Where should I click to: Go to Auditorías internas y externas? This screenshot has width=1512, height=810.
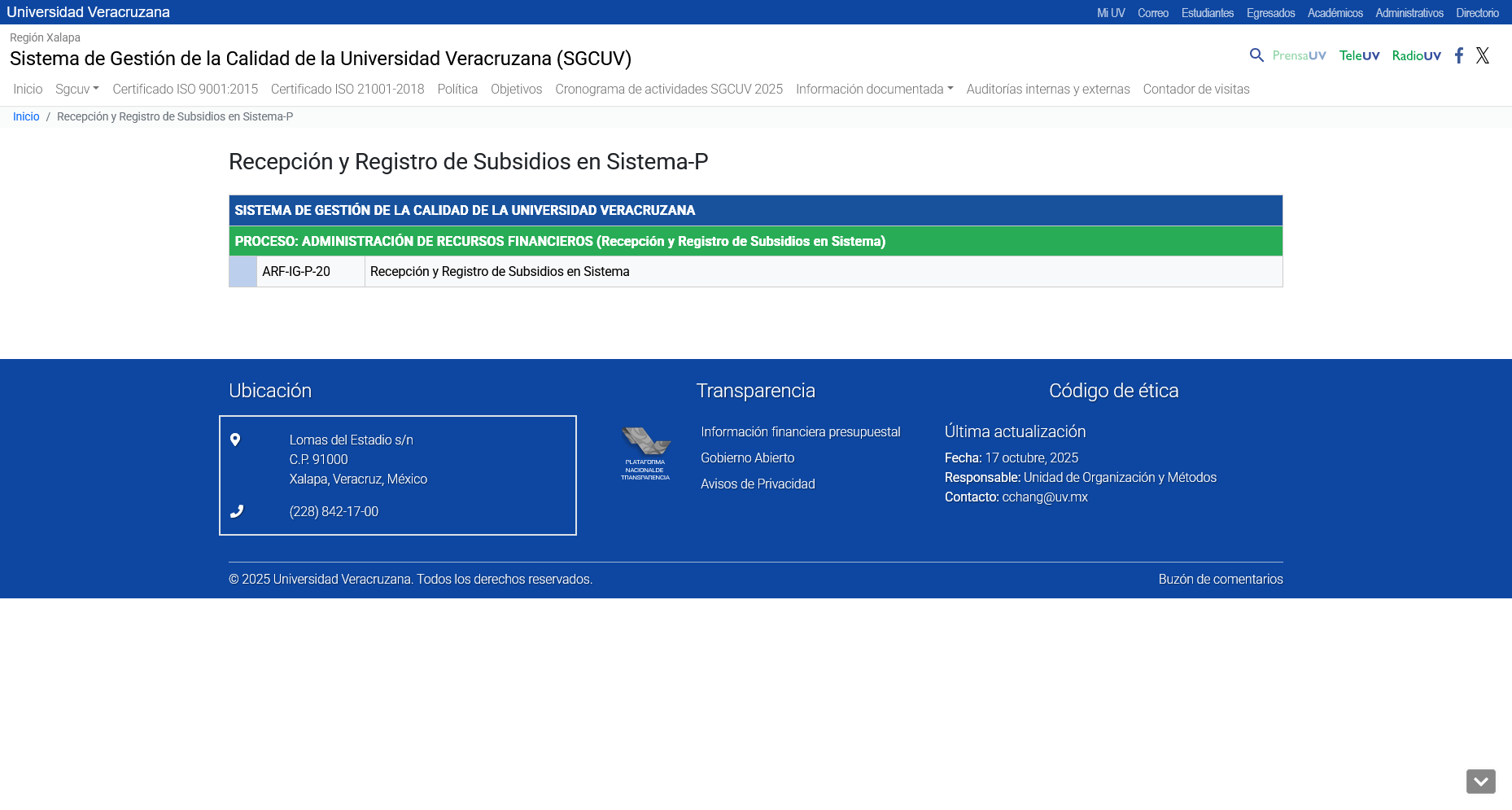pyautogui.click(x=1047, y=90)
